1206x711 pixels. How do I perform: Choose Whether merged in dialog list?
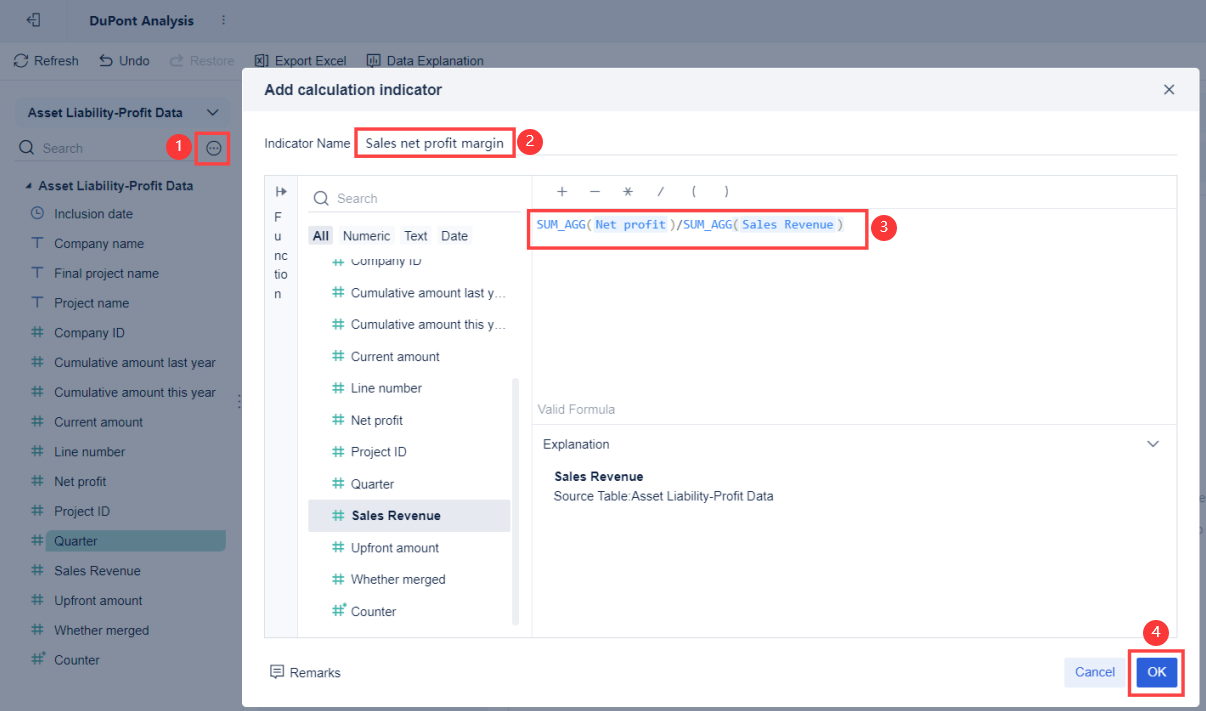coord(409,580)
